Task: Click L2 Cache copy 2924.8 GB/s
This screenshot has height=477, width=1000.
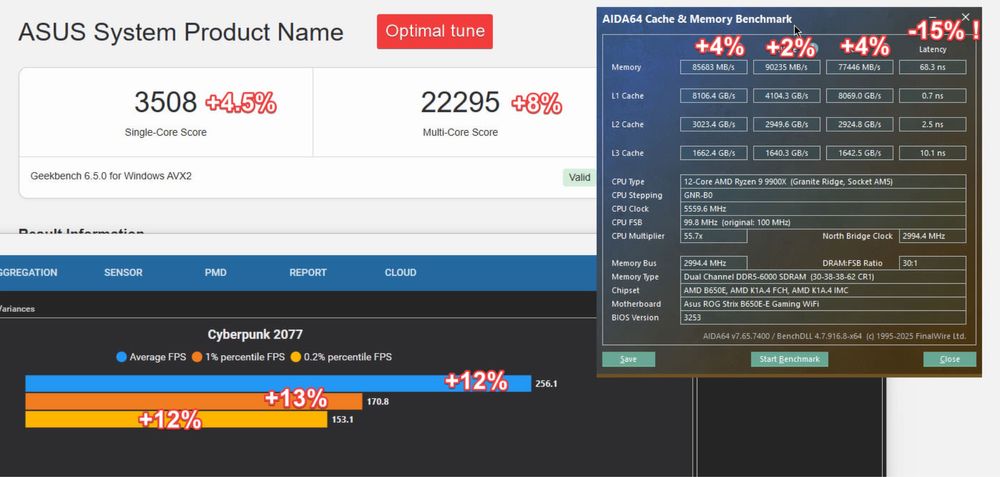Action: point(859,124)
